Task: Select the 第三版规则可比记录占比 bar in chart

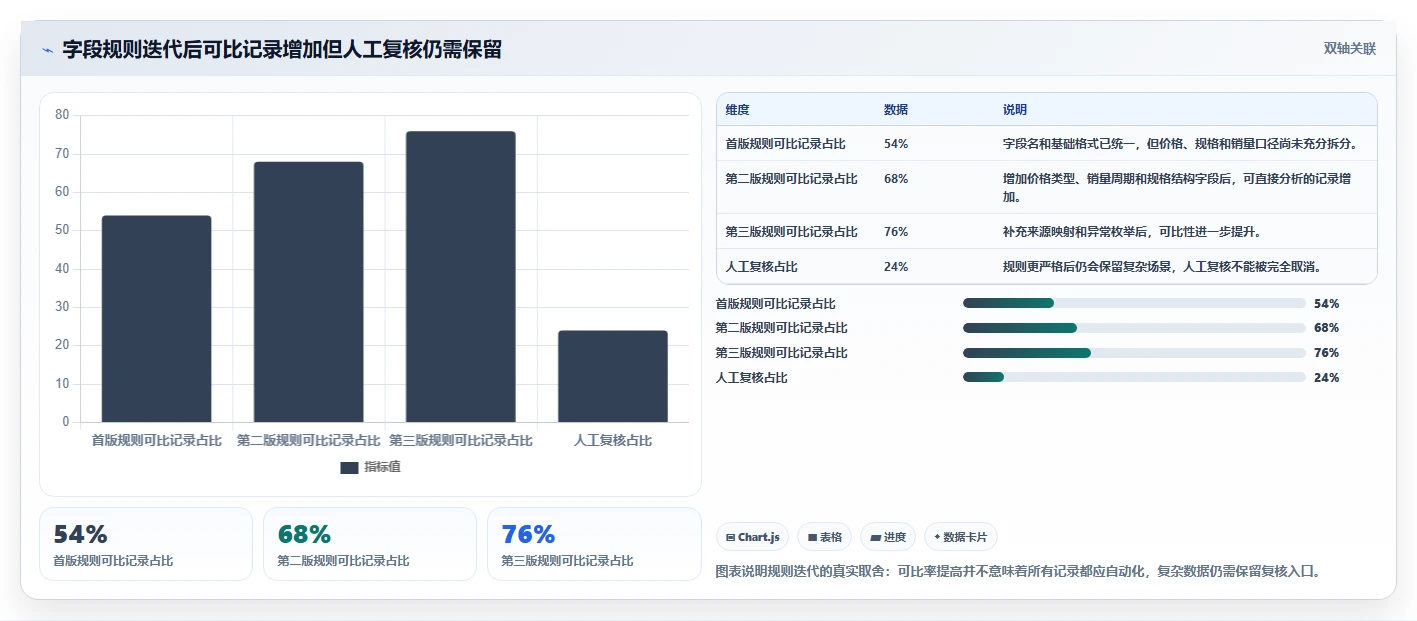Action: tap(460, 277)
